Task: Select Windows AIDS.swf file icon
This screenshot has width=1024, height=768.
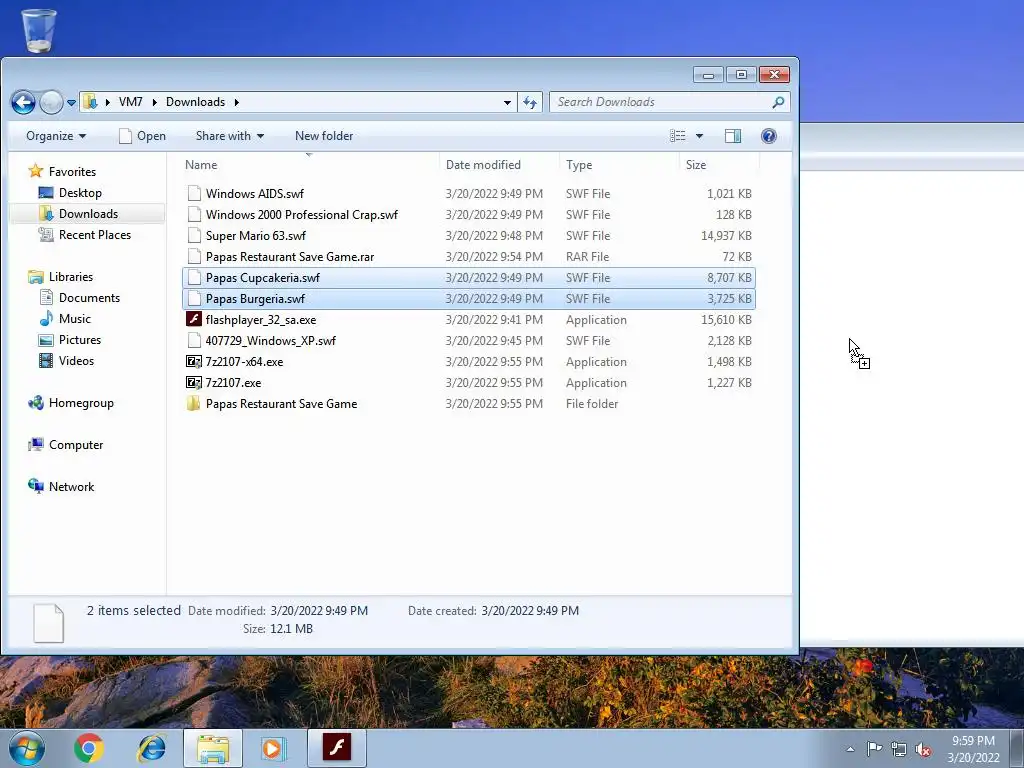Action: (194, 193)
